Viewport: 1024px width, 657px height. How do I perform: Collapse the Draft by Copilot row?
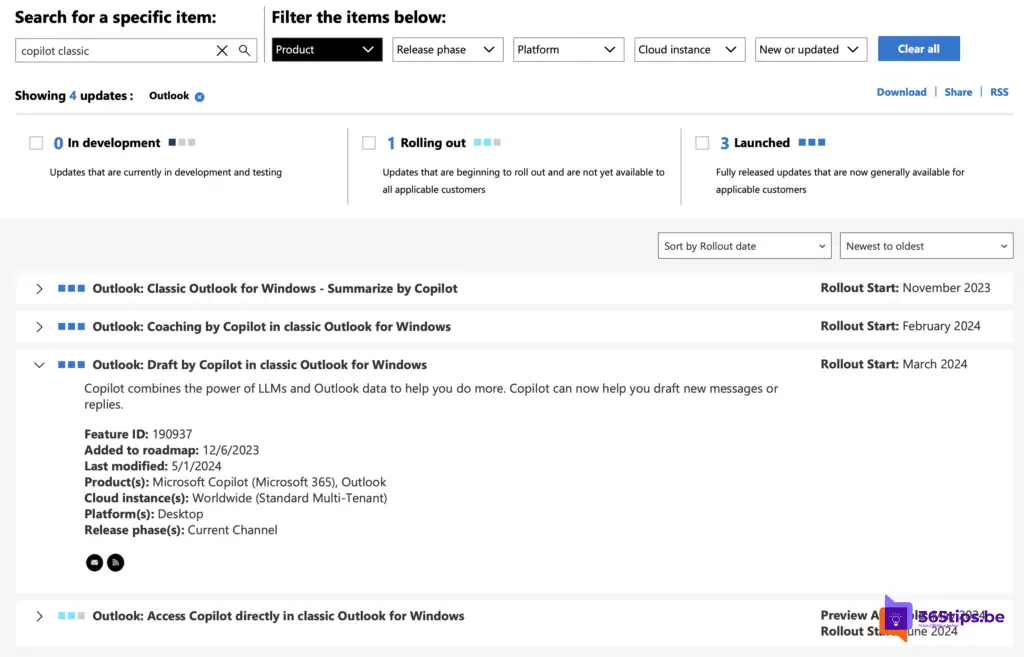click(39, 365)
